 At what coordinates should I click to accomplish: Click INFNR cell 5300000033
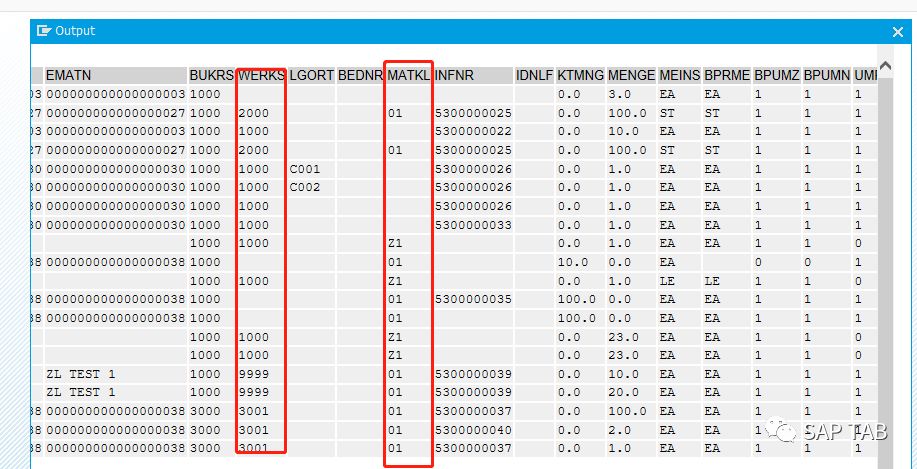pos(473,225)
